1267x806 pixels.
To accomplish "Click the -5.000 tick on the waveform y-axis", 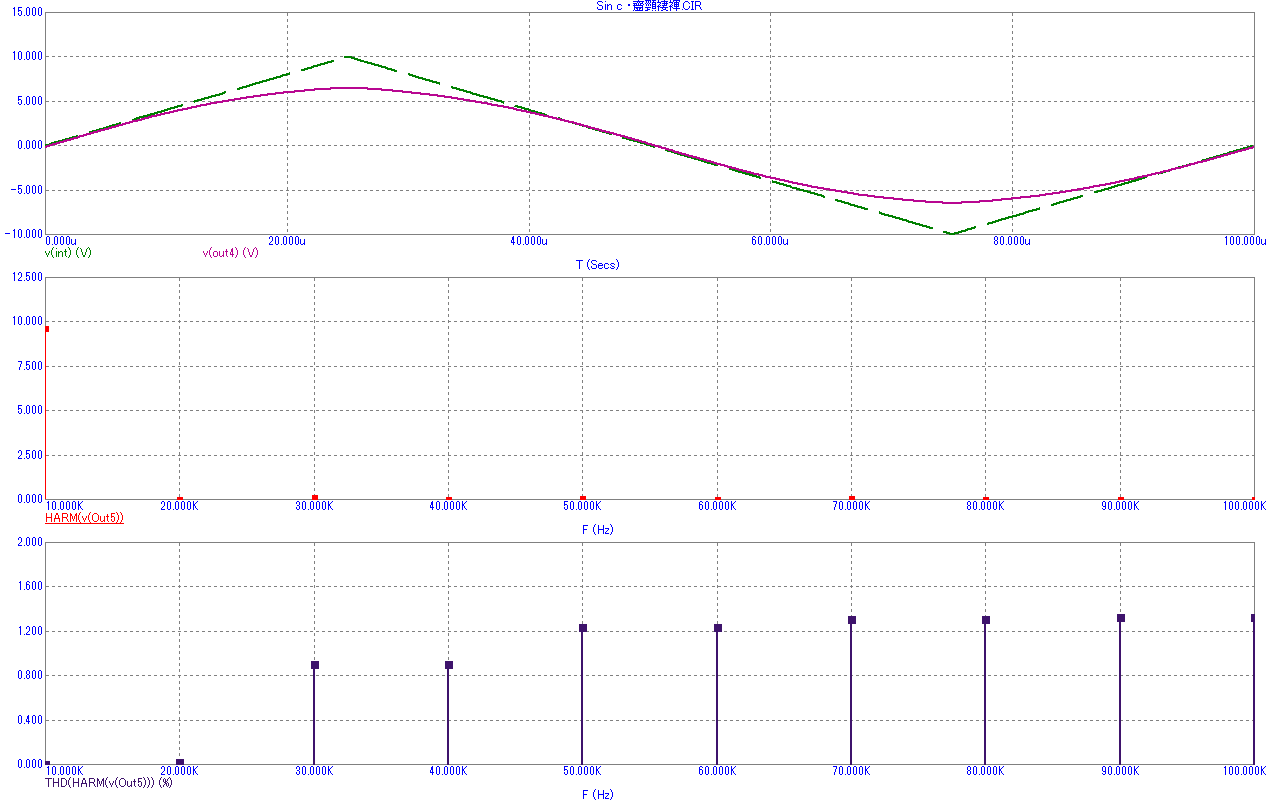I will pyautogui.click(x=24, y=190).
